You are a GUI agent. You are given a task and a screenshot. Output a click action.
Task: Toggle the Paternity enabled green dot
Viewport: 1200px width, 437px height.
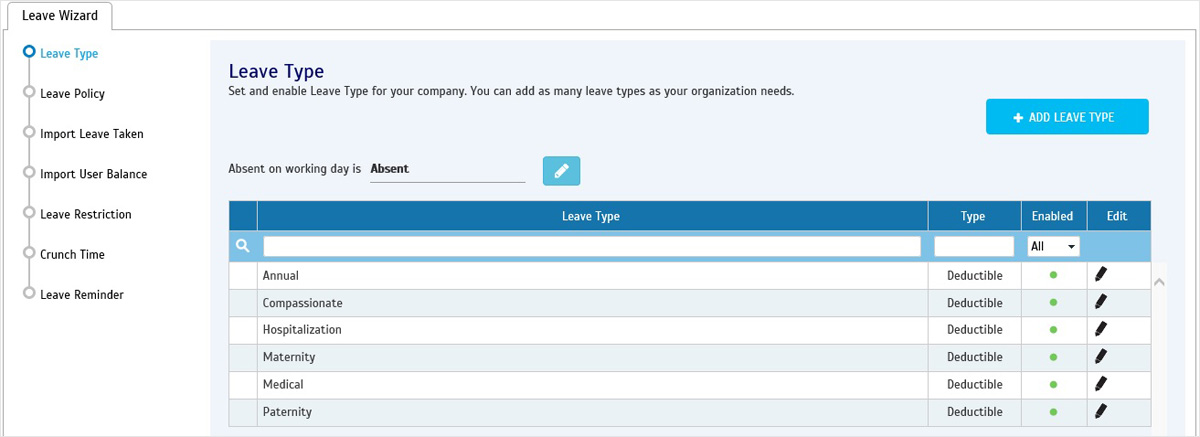[1053, 411]
